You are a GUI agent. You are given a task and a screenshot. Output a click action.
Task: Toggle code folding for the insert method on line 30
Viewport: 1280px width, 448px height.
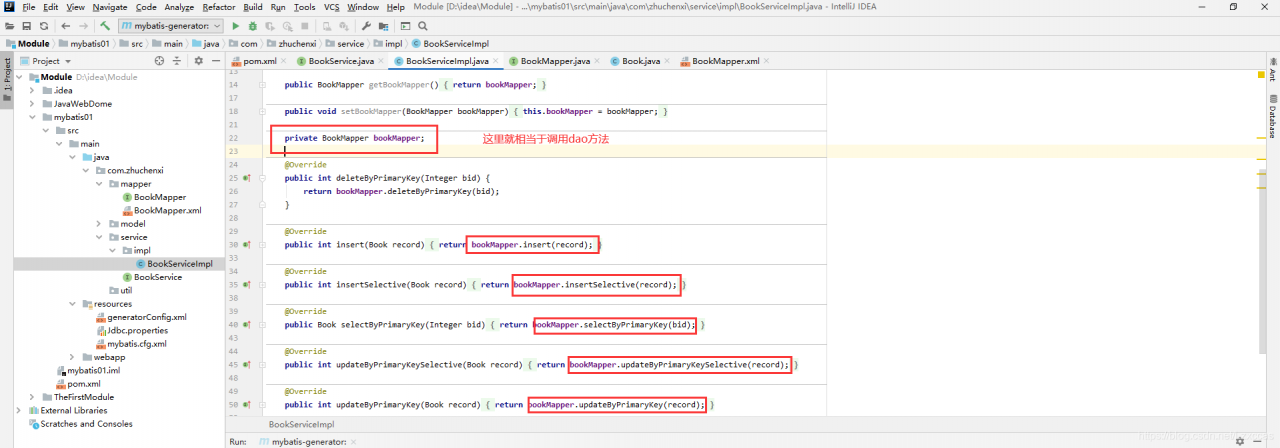(x=262, y=245)
